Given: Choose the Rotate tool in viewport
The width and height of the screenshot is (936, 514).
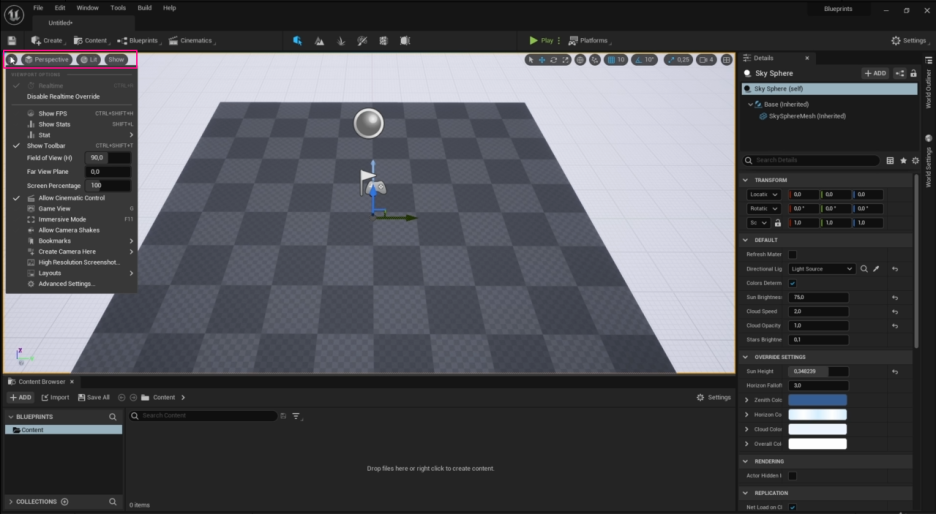Looking at the screenshot, I should click(x=553, y=60).
